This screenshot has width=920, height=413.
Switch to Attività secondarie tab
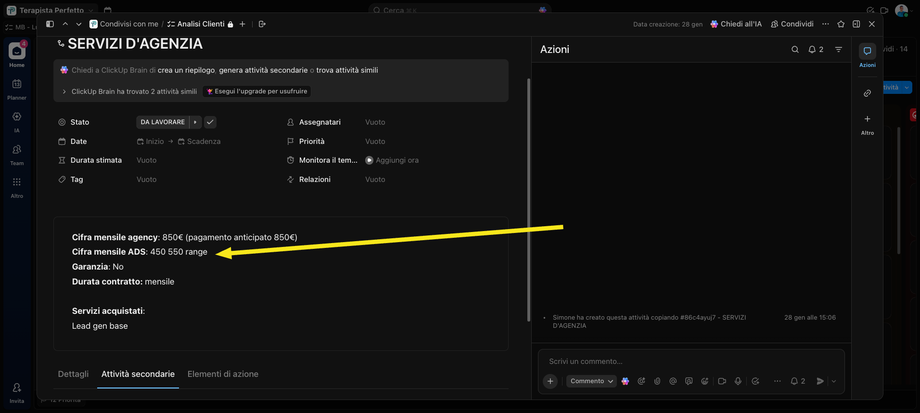tap(138, 374)
